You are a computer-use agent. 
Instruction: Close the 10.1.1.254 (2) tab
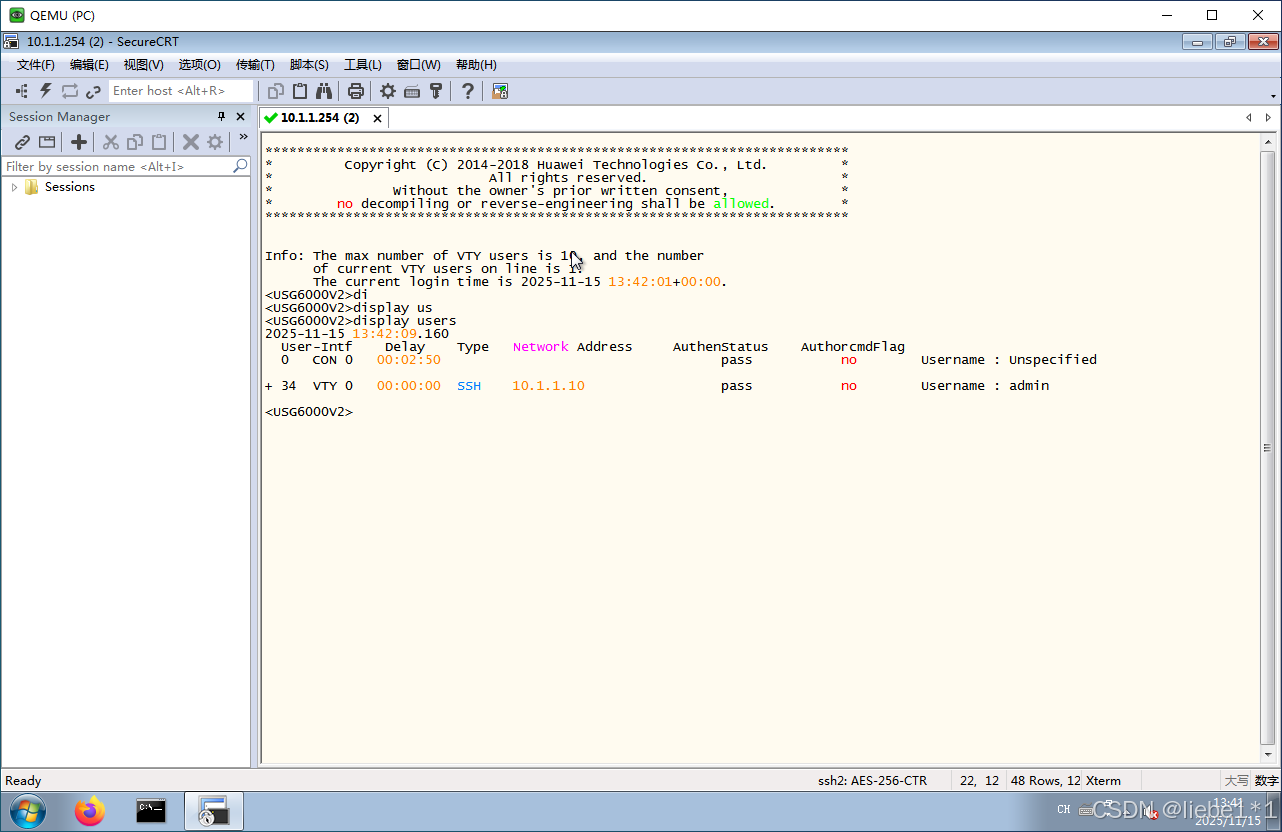(x=377, y=118)
